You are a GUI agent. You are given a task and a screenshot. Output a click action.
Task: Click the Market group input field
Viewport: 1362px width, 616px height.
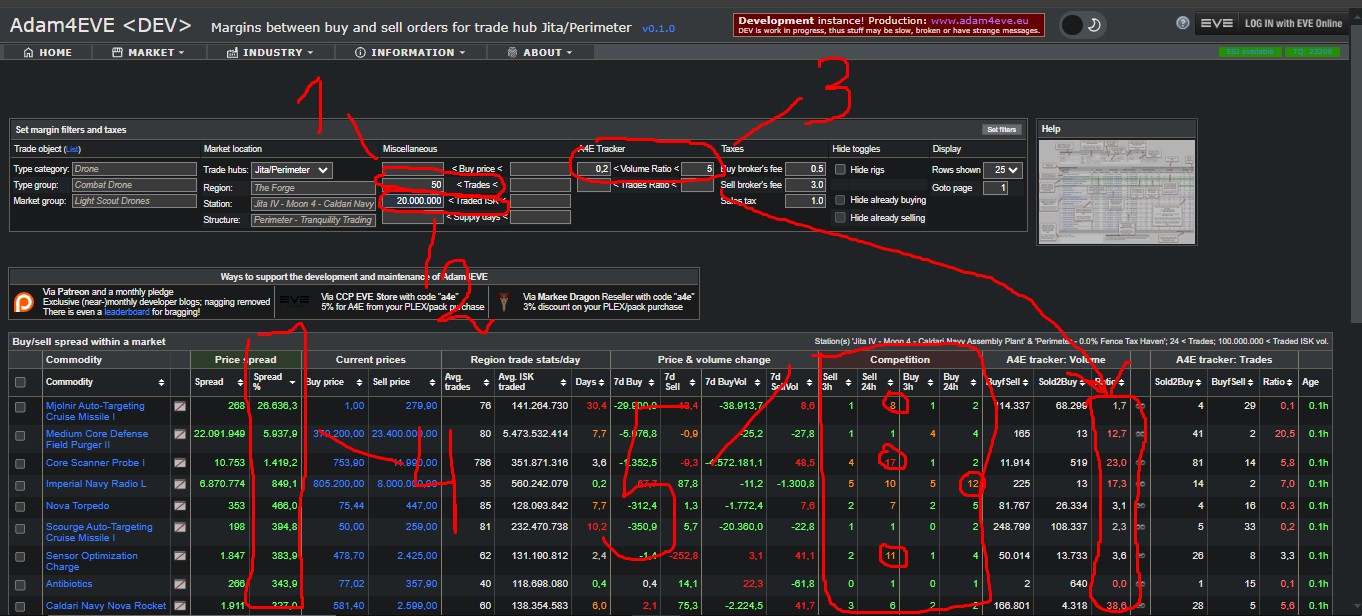(134, 201)
